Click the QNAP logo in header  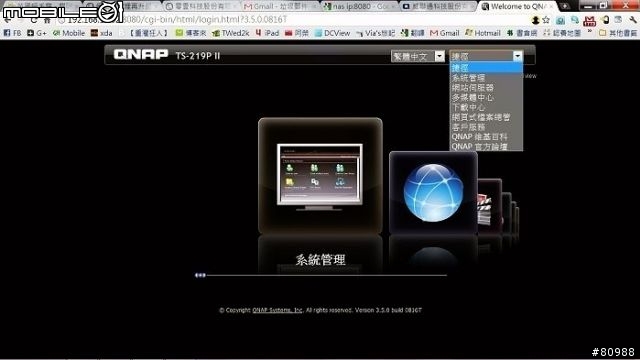[x=141, y=54]
